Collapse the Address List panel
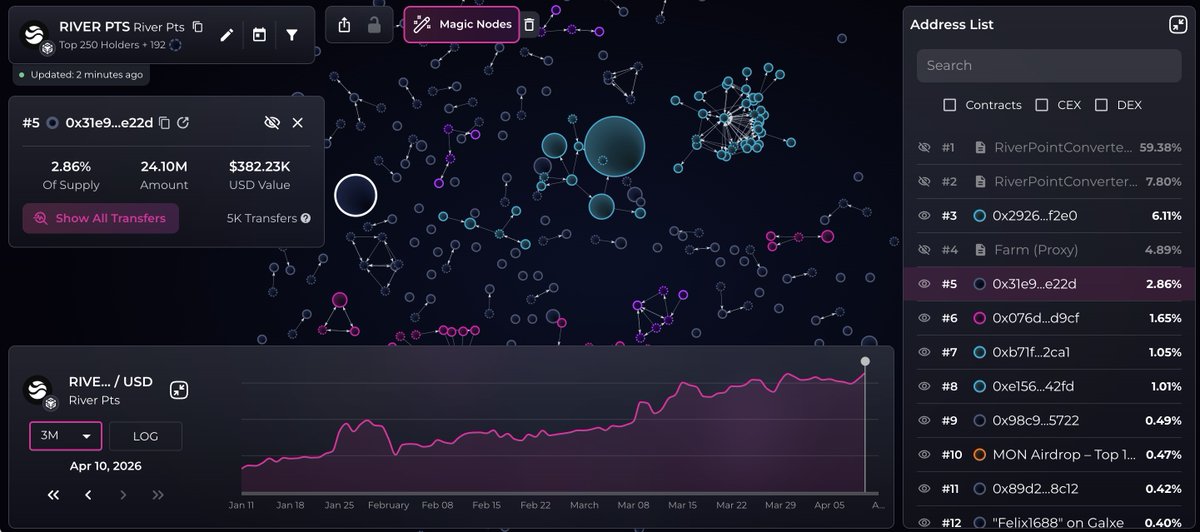 [1176, 25]
